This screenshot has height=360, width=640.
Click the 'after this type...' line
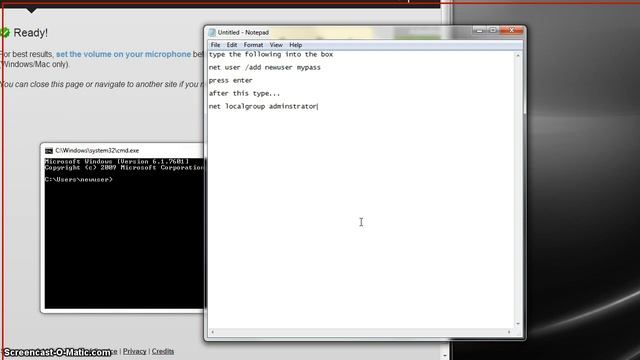pos(244,93)
